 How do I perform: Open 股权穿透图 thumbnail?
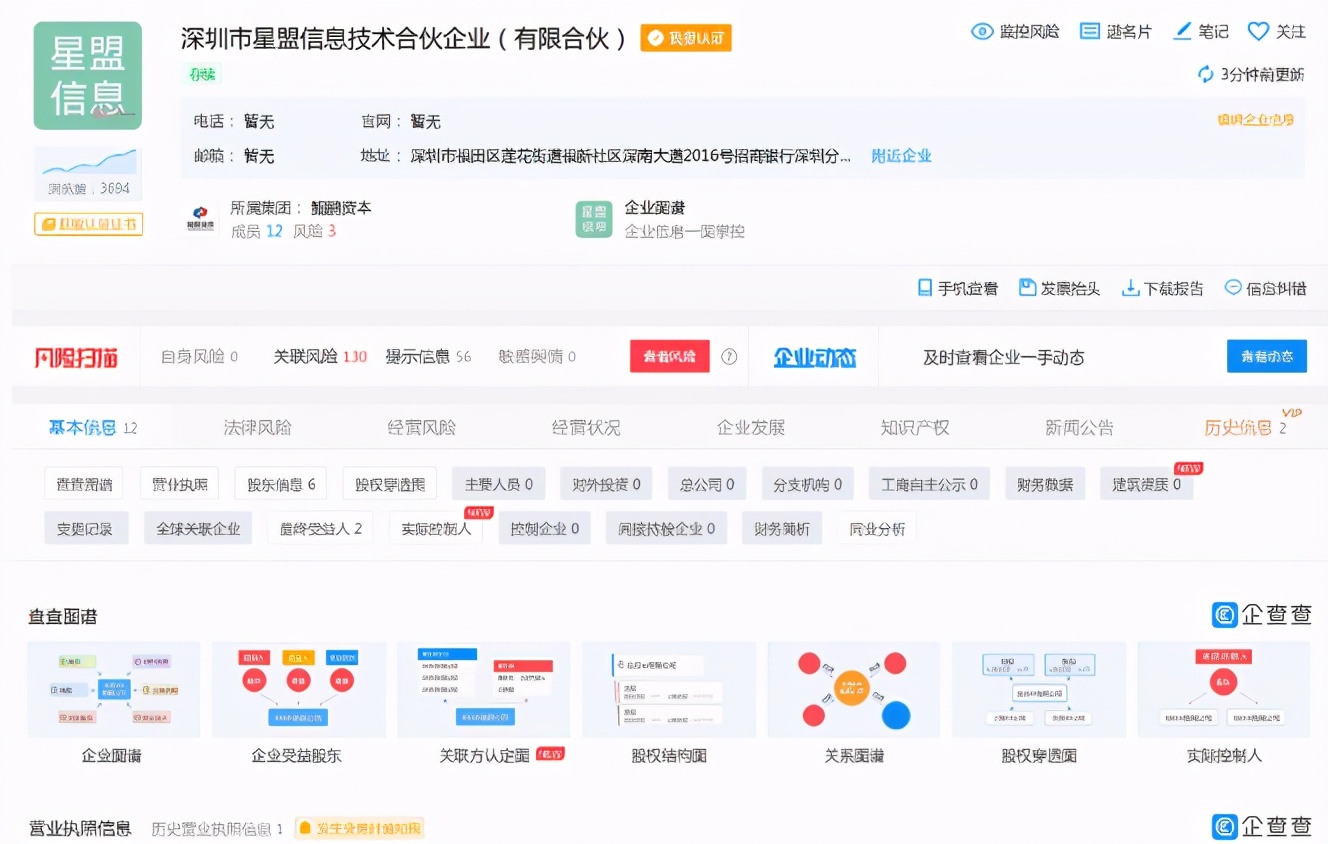click(1038, 690)
